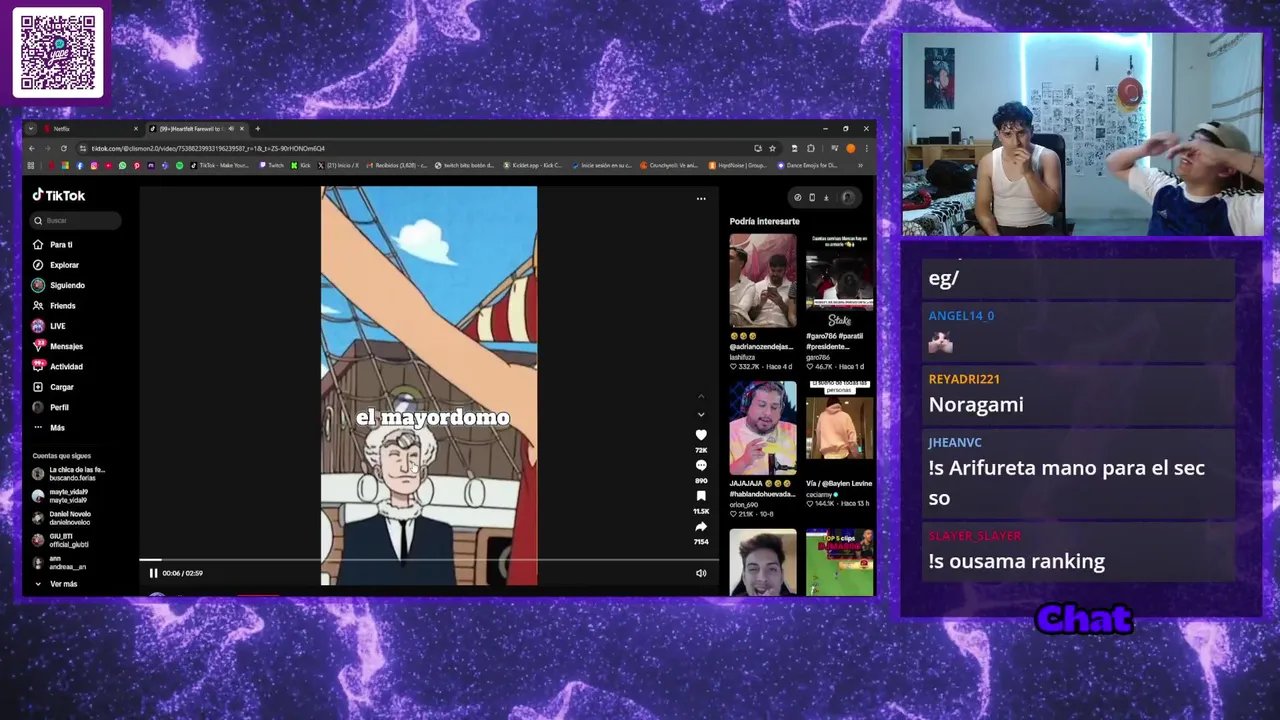This screenshot has height=720, width=1280.
Task: Open Friends in TikTok sidebar
Action: click(x=54, y=306)
